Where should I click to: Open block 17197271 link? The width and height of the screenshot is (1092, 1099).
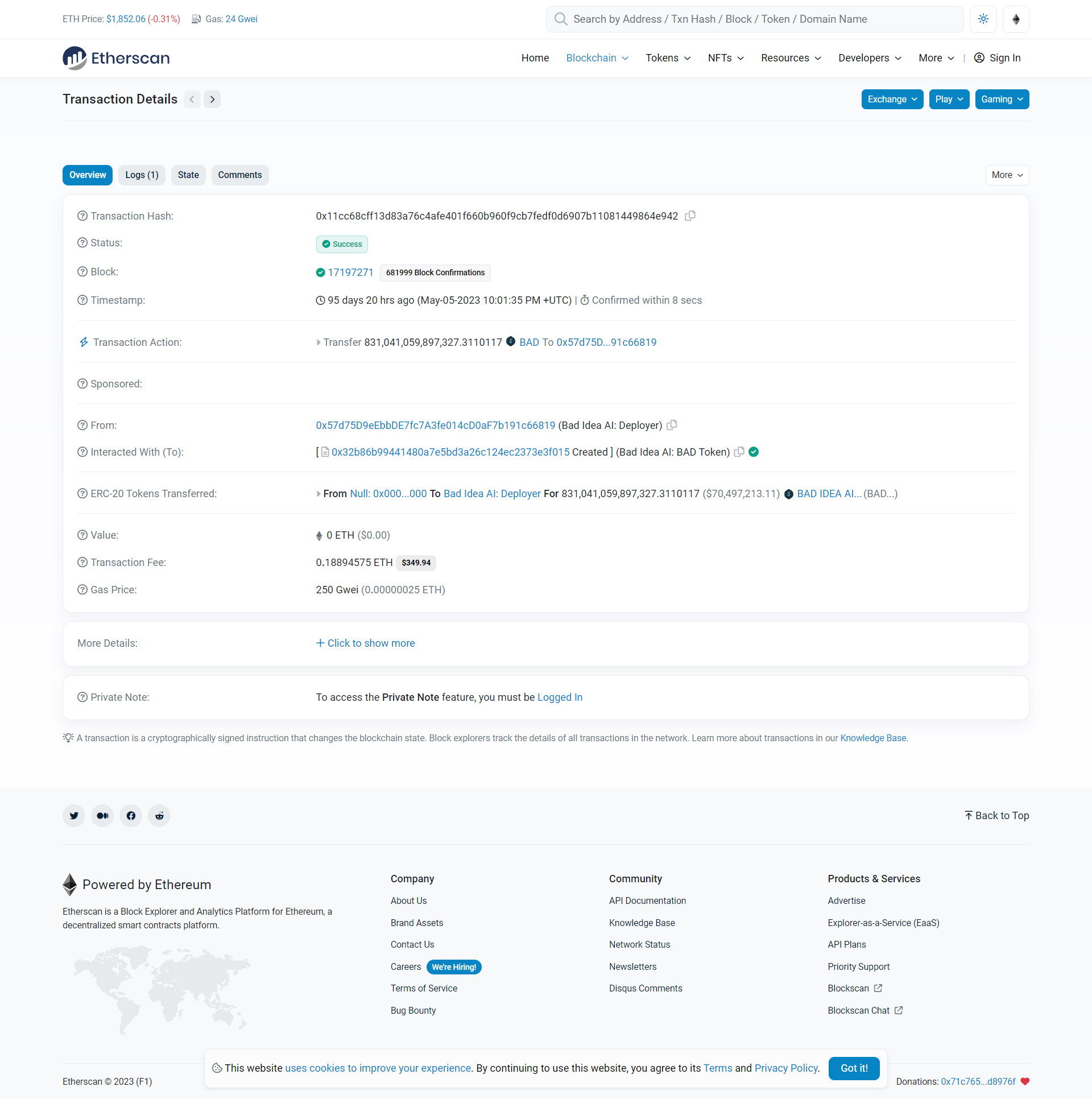click(x=350, y=272)
